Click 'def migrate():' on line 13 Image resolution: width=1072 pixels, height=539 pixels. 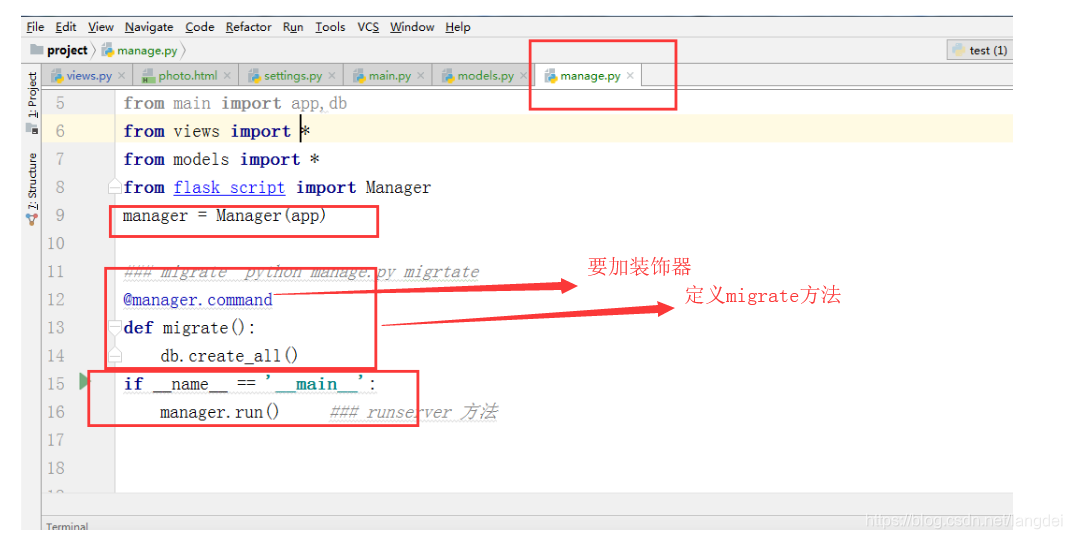coord(189,328)
